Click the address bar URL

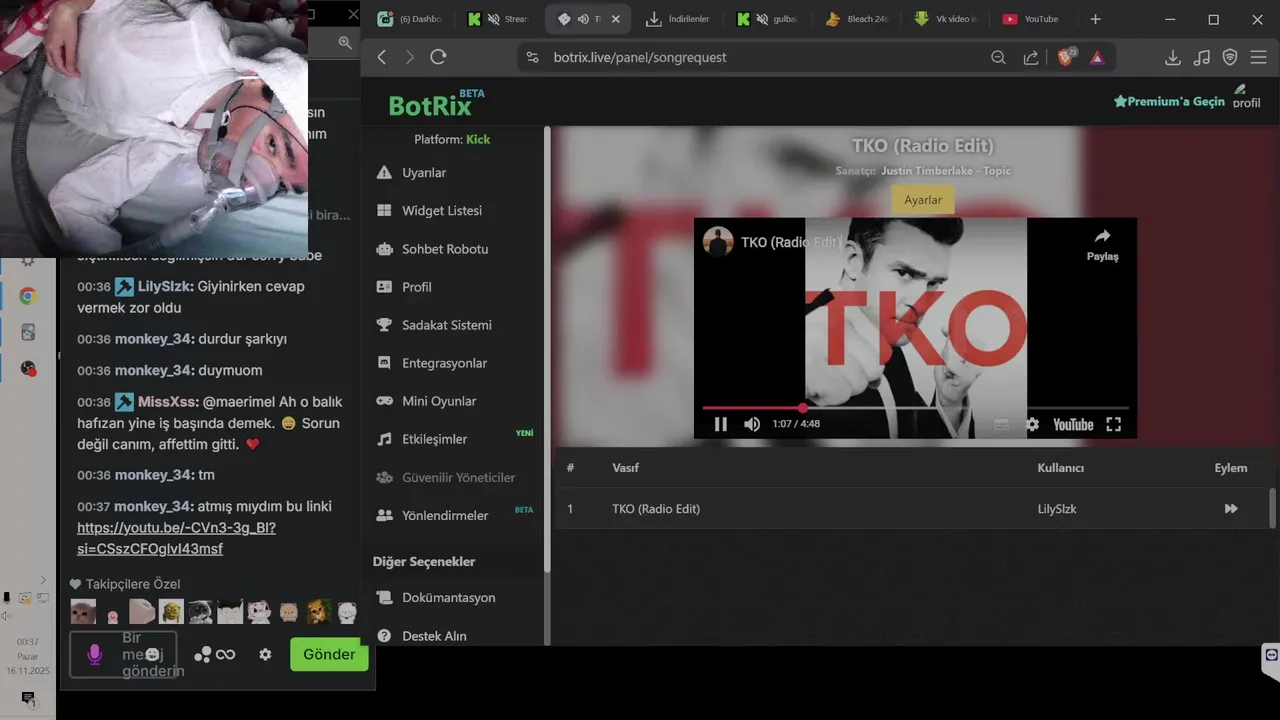640,57
